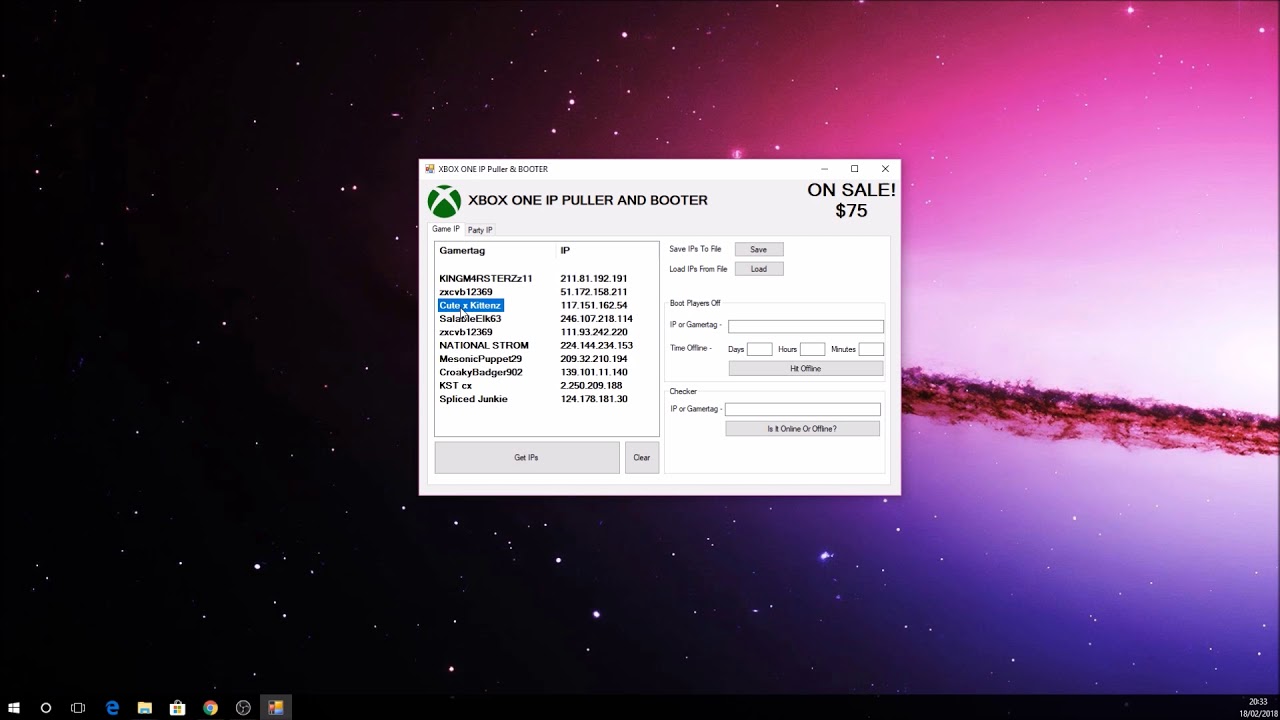
Task: Select gamertag MesonicPuppet29
Action: [480, 359]
